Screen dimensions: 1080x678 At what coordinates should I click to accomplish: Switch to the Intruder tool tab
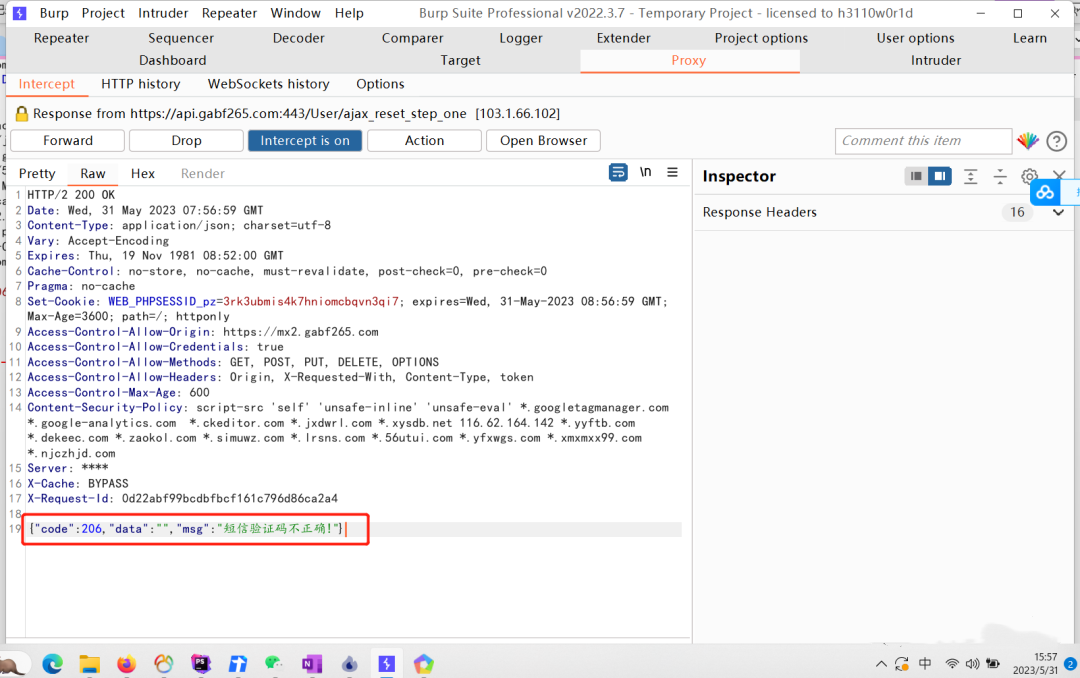935,60
